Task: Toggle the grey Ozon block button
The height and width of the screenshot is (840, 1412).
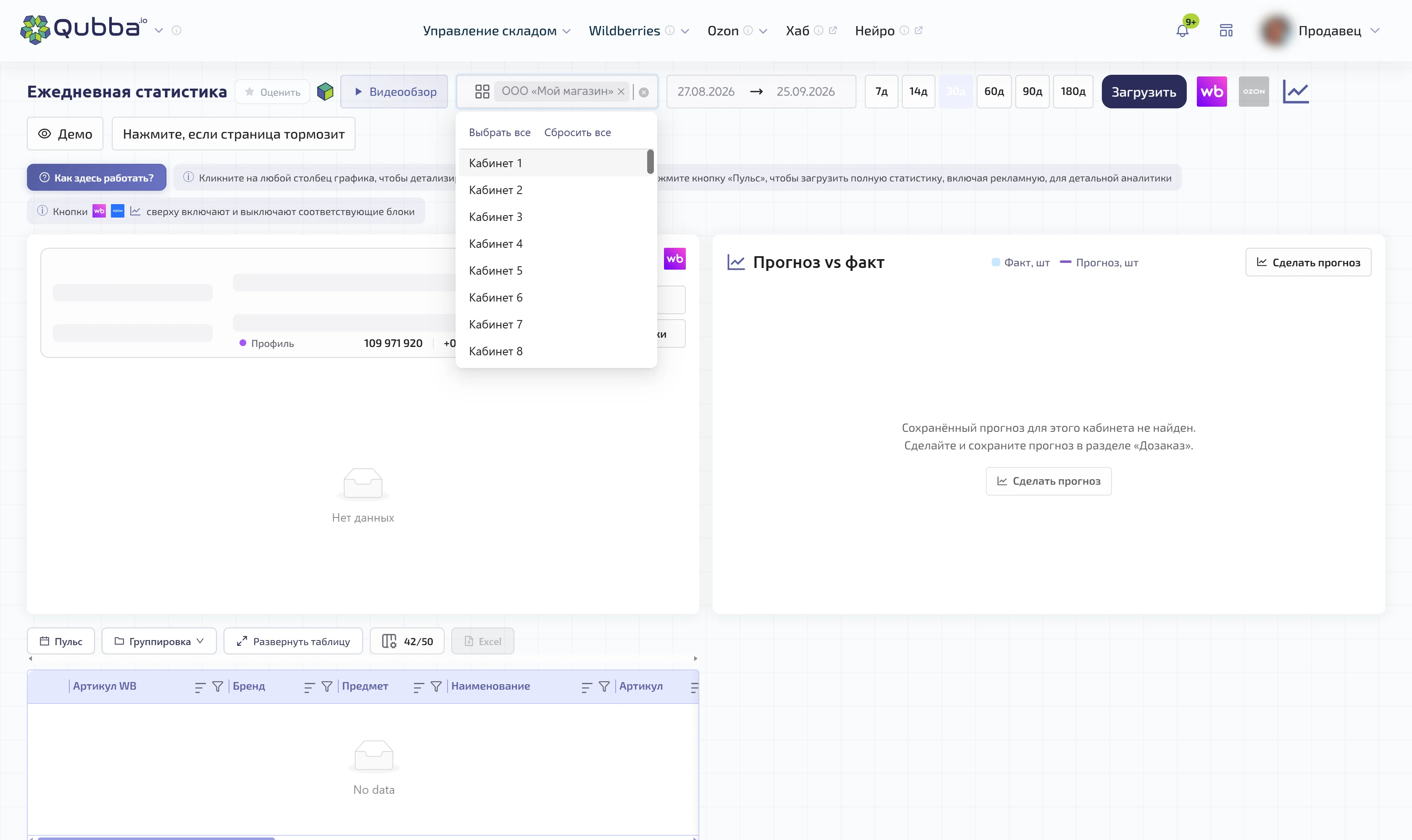Action: coord(1254,92)
